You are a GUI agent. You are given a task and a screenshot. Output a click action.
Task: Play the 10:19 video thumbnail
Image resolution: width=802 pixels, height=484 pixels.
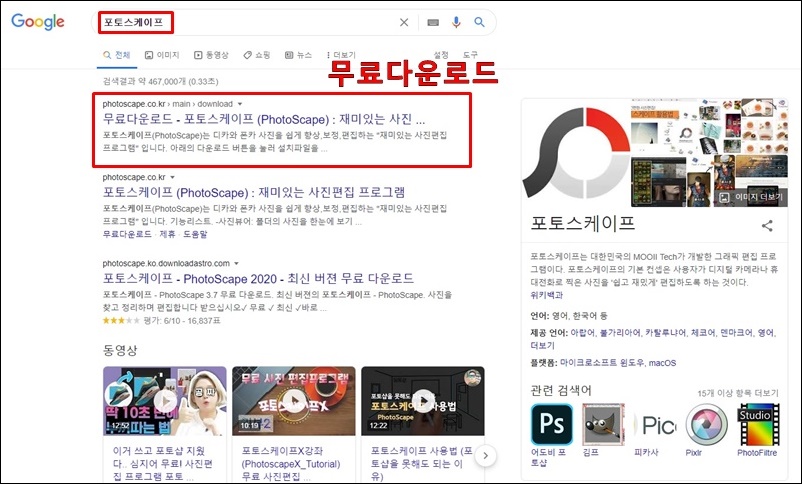[x=294, y=401]
